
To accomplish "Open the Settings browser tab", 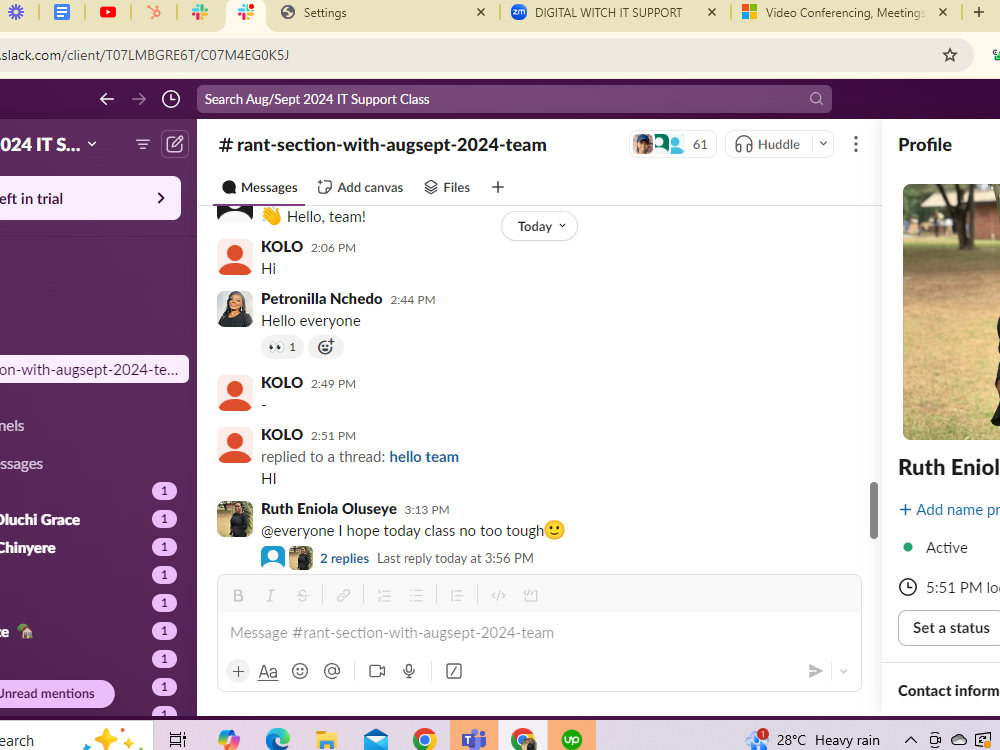I will (x=383, y=13).
